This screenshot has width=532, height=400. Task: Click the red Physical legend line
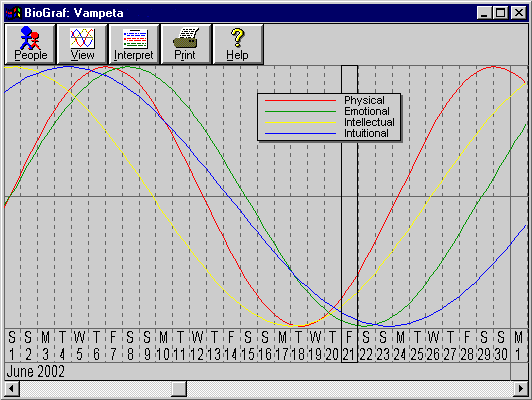pyautogui.click(x=300, y=100)
